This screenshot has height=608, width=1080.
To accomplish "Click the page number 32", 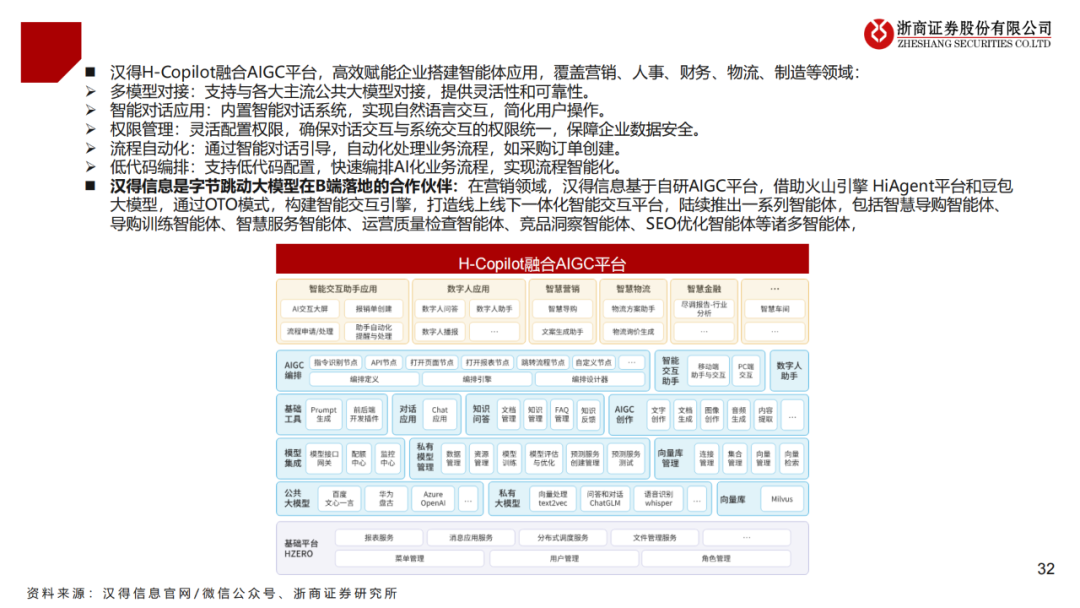I will point(1046,569).
